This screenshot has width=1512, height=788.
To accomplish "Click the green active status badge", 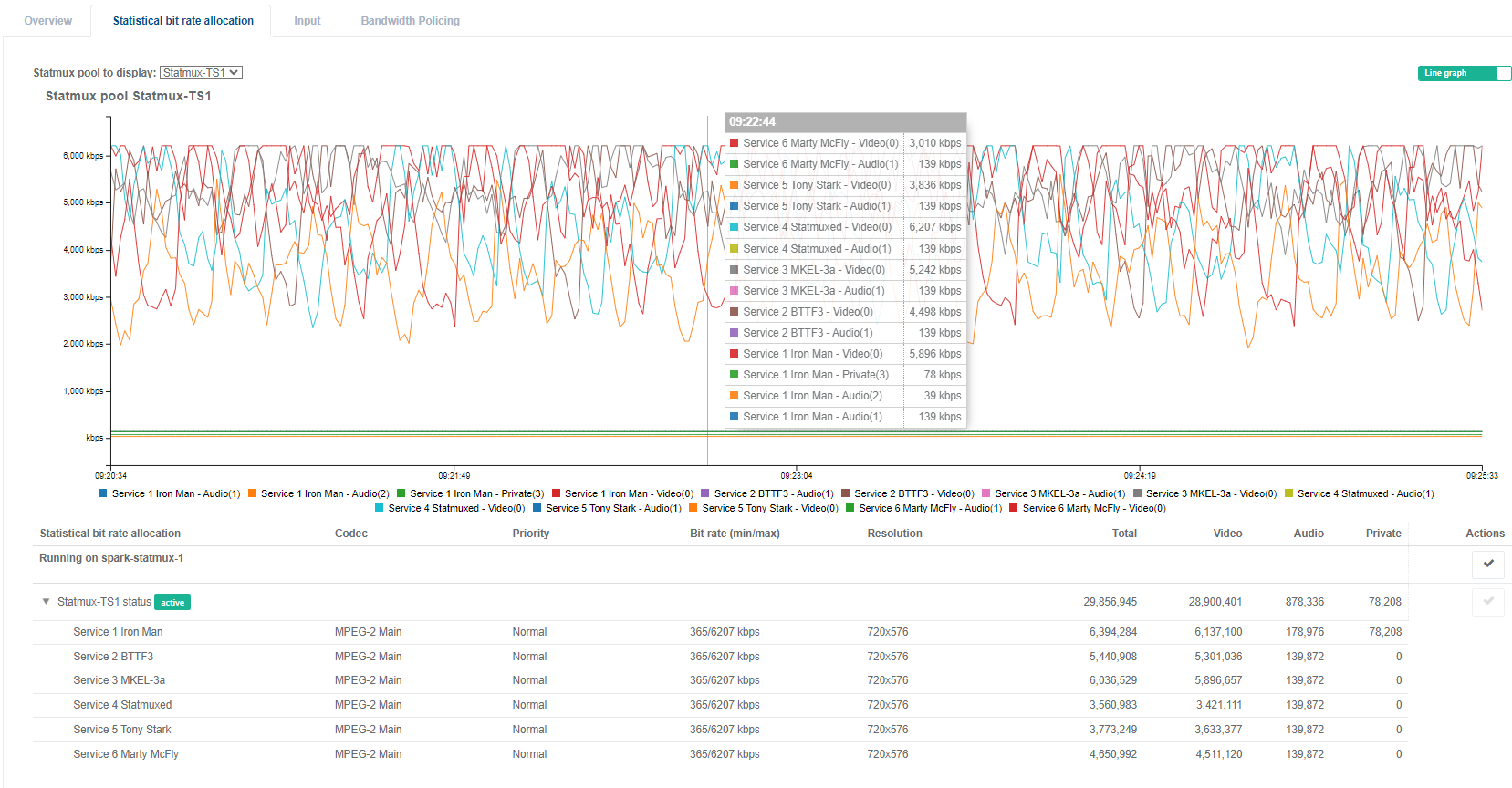I will click(172, 602).
